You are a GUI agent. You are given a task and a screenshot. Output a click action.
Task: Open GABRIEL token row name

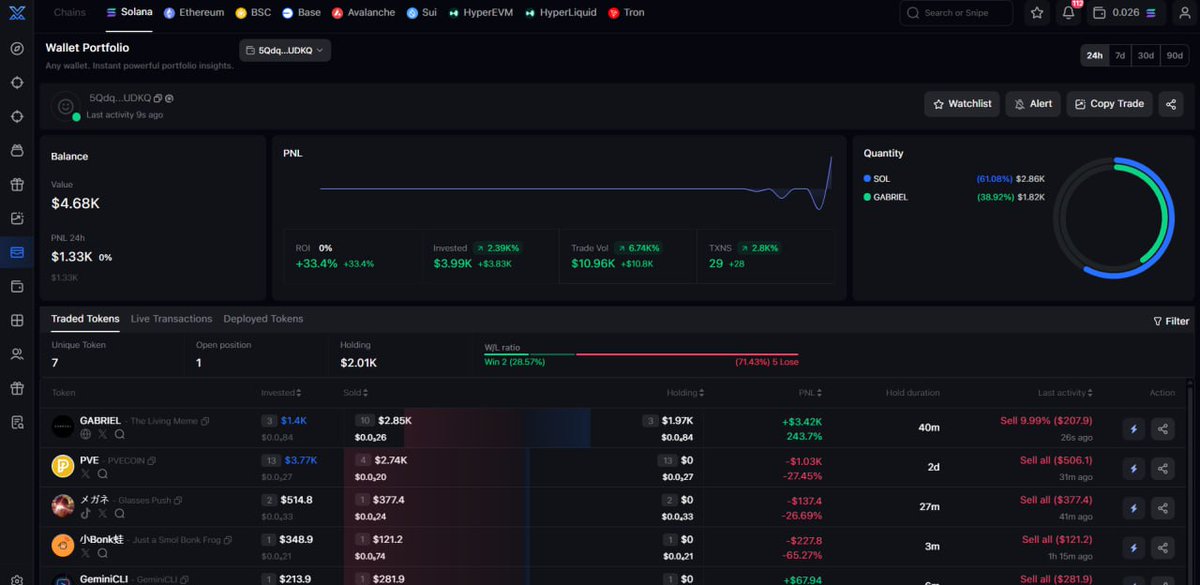[100, 421]
